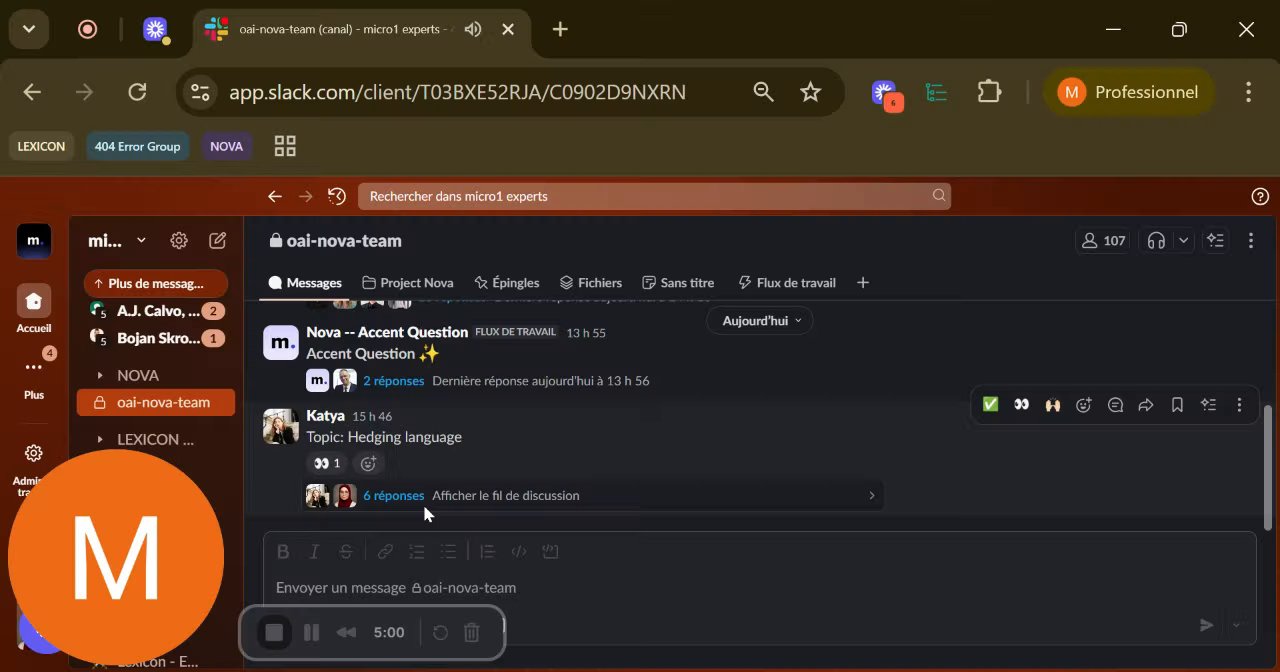This screenshot has width=1280, height=672.
Task: Open the LEXICON bookmark in browser bar
Action: [x=41, y=146]
